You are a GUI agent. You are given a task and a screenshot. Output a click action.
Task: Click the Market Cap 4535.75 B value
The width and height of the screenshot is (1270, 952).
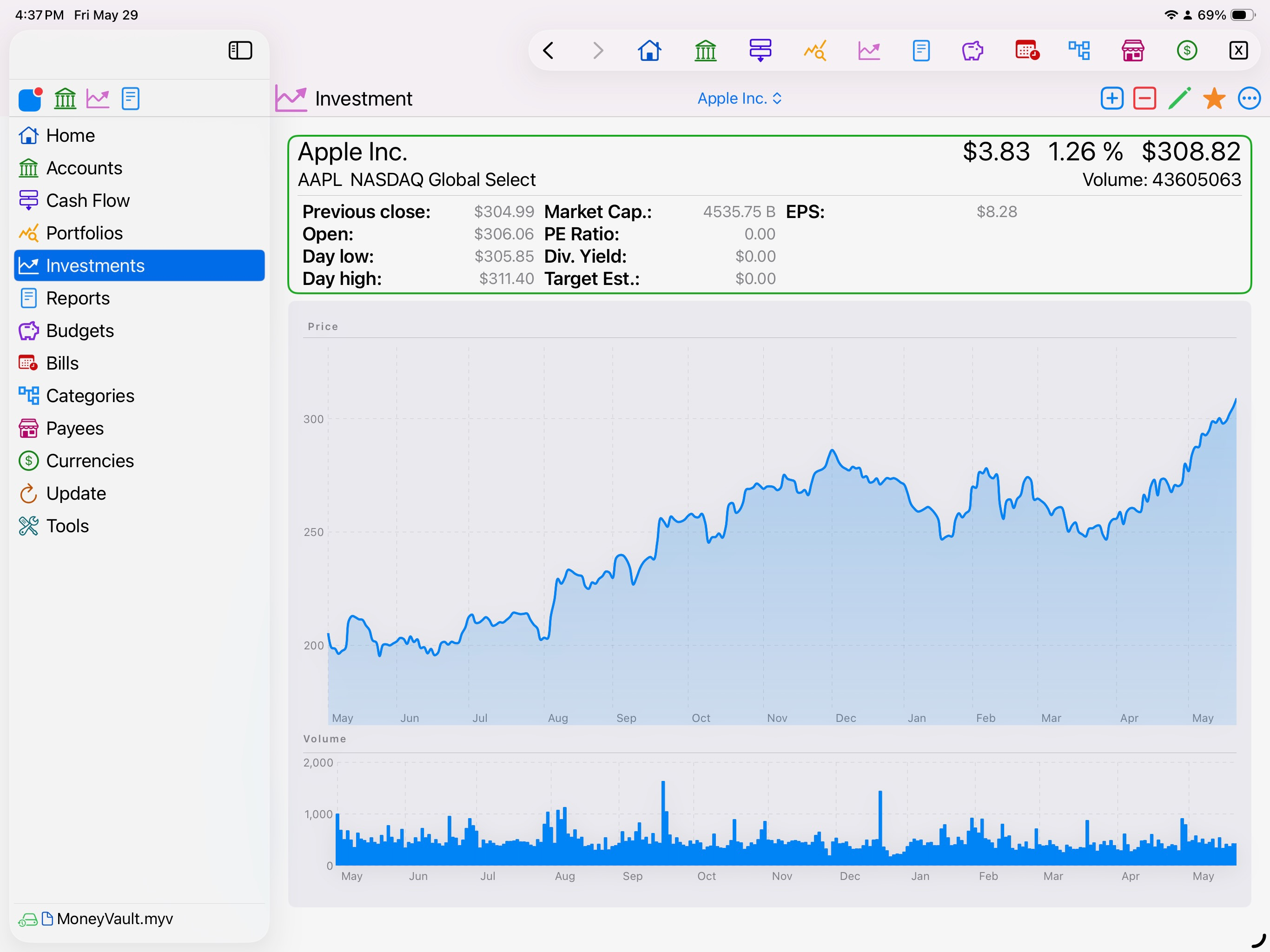coord(739,212)
